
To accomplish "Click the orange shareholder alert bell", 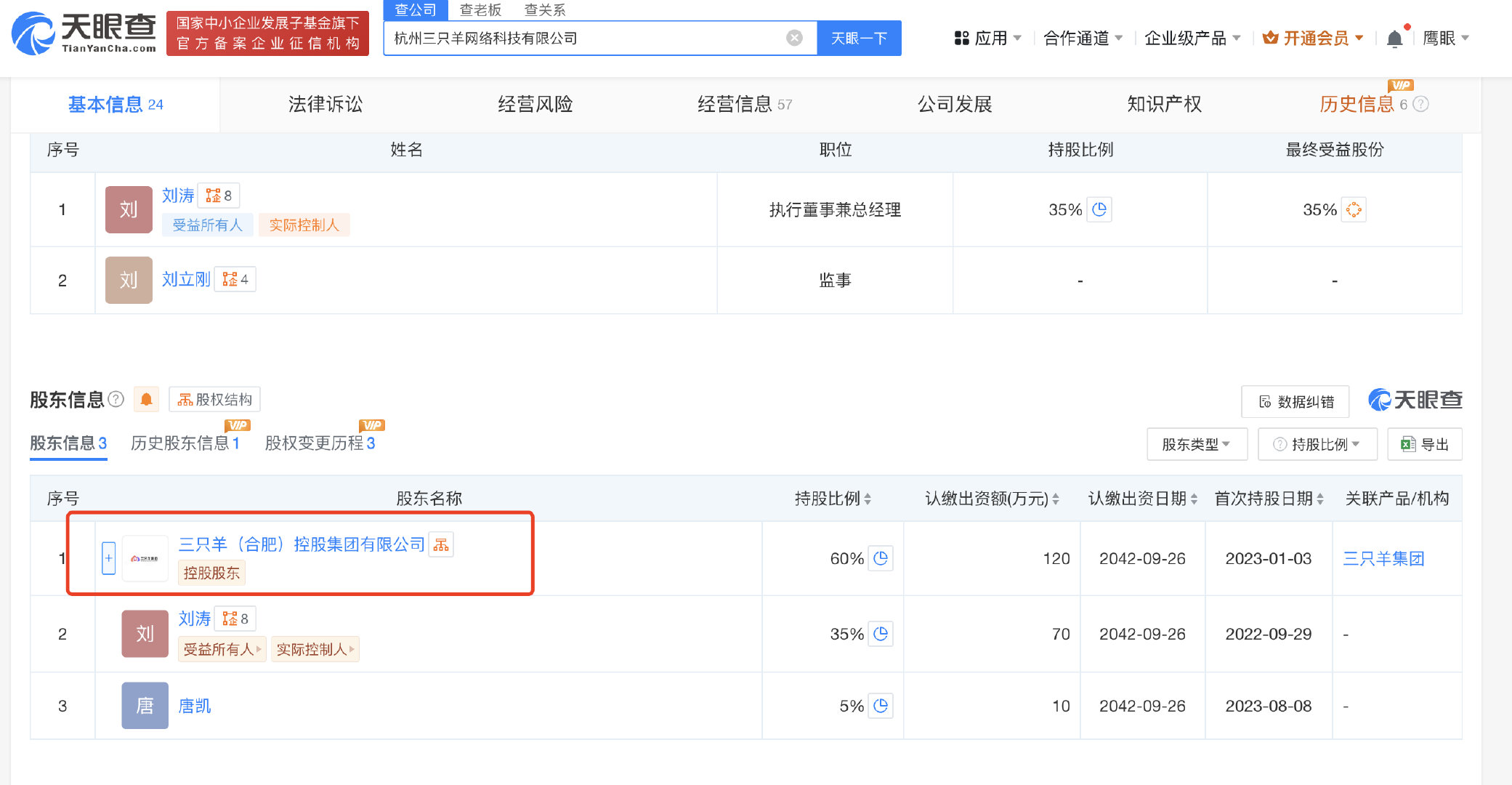I will [x=146, y=399].
